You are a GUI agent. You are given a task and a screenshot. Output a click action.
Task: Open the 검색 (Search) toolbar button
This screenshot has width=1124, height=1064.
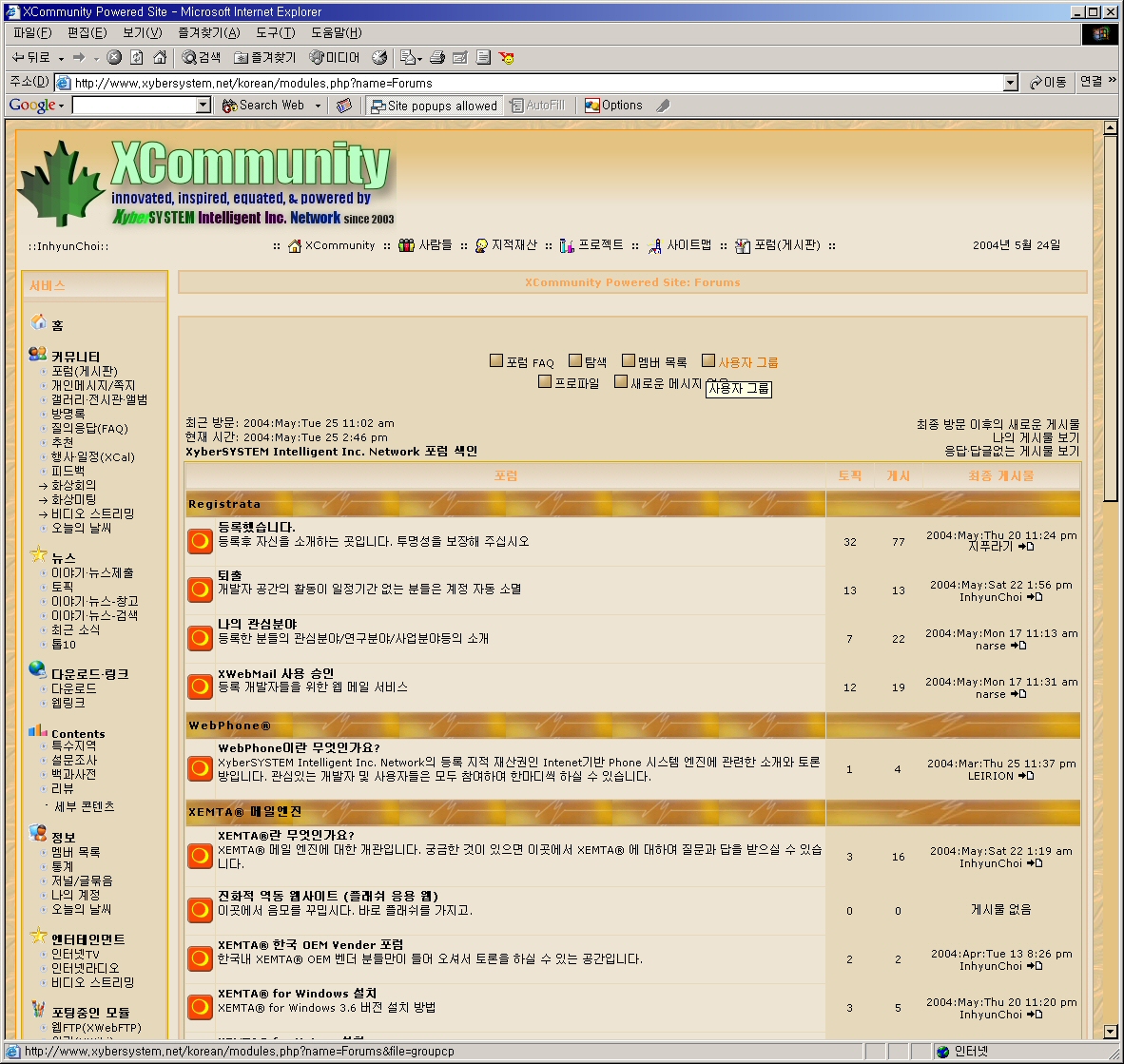[202, 58]
